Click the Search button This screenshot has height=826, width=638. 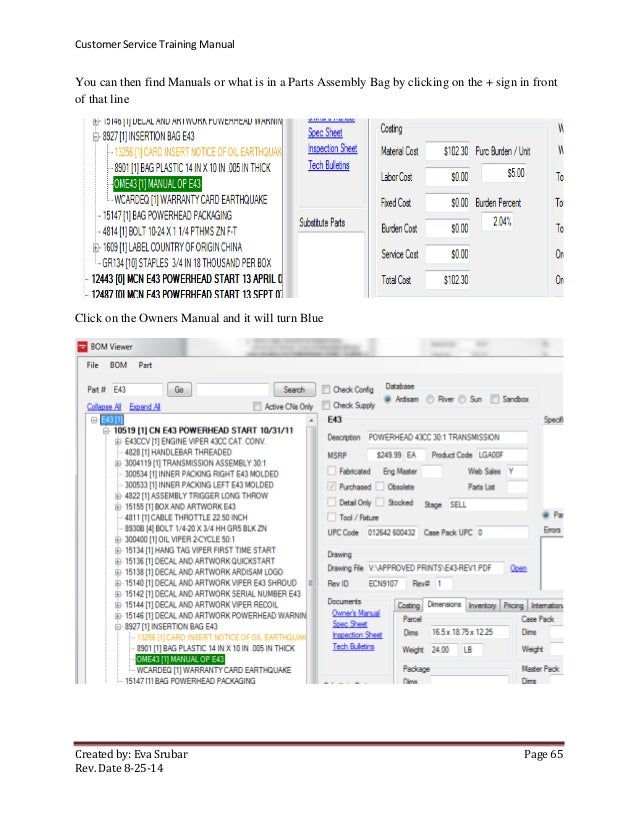(x=294, y=390)
